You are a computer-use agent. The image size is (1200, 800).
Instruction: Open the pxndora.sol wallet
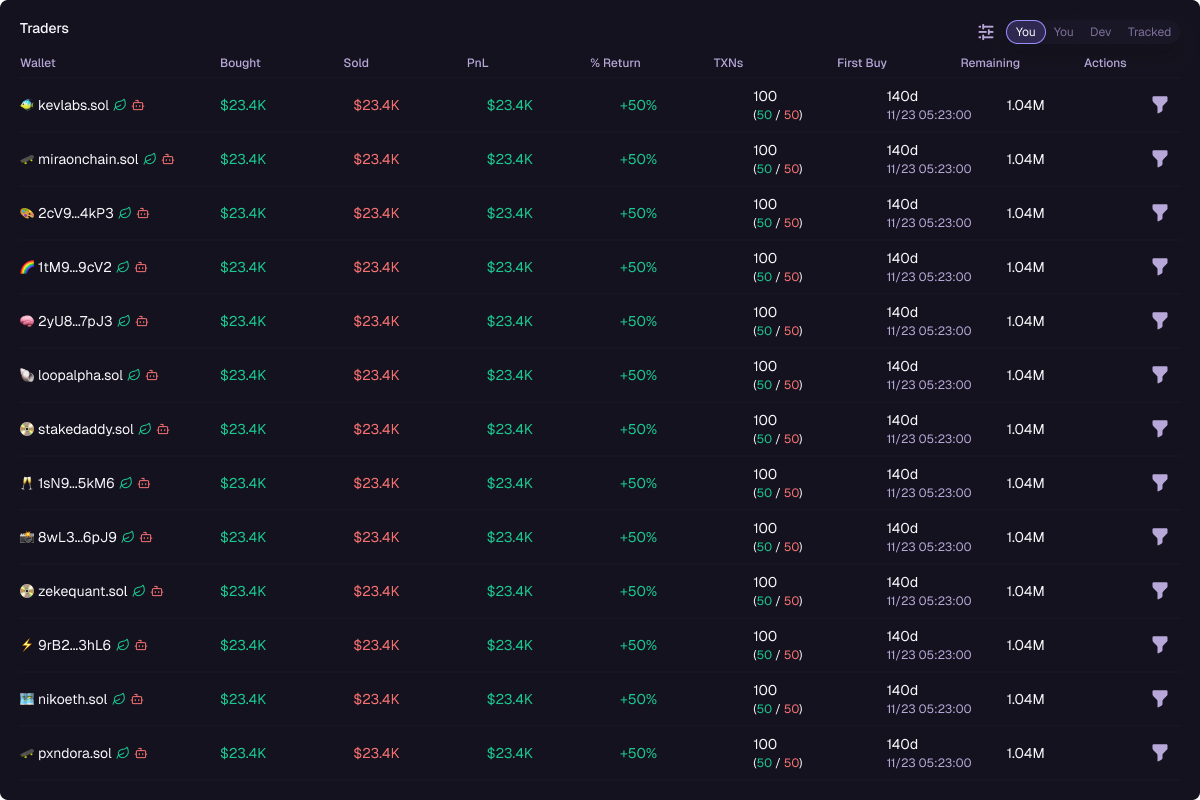coord(75,753)
